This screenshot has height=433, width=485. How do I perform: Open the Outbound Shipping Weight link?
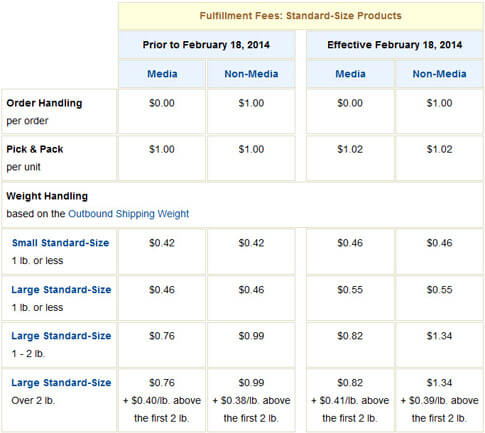pyautogui.click(x=128, y=214)
